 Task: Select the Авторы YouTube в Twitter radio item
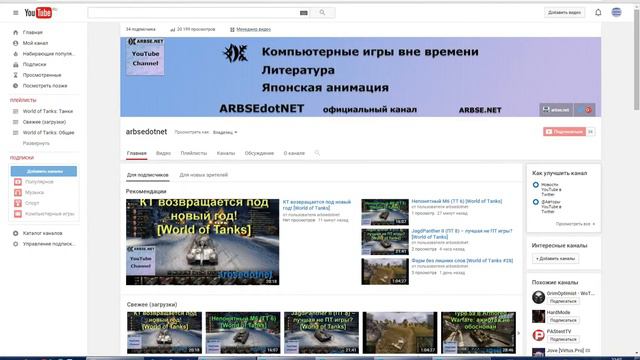(x=536, y=202)
